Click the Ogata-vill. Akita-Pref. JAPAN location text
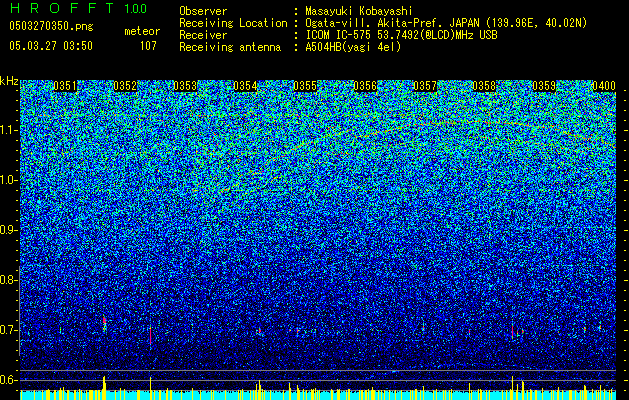This screenshot has height=400, width=629. [446, 23]
